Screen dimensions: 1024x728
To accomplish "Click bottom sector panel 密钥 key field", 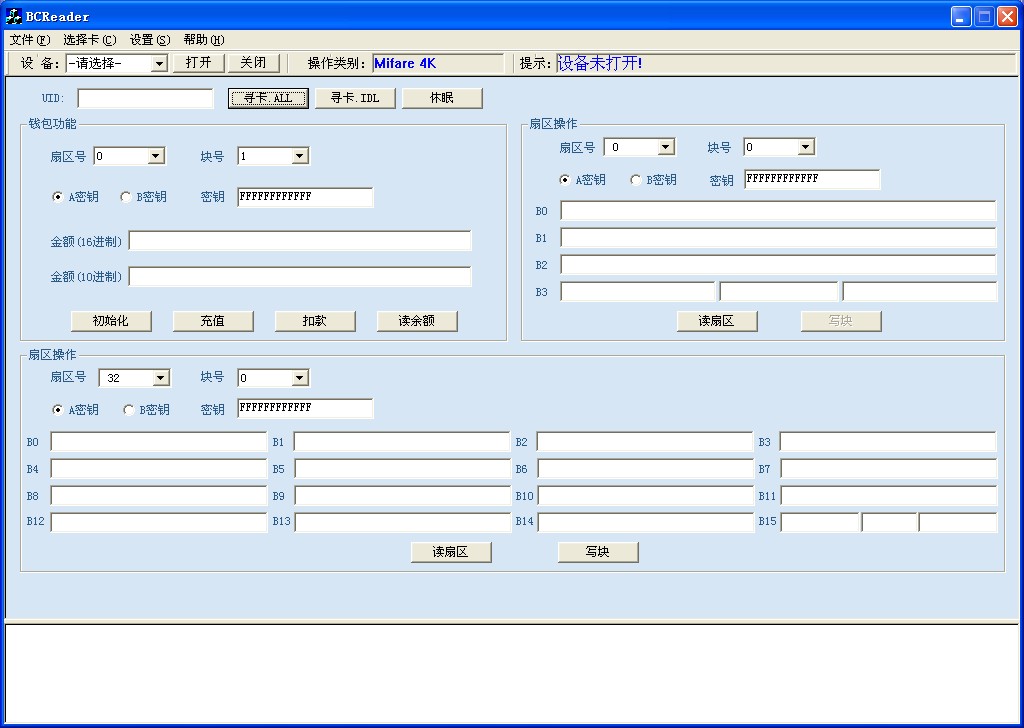I will click(x=305, y=408).
